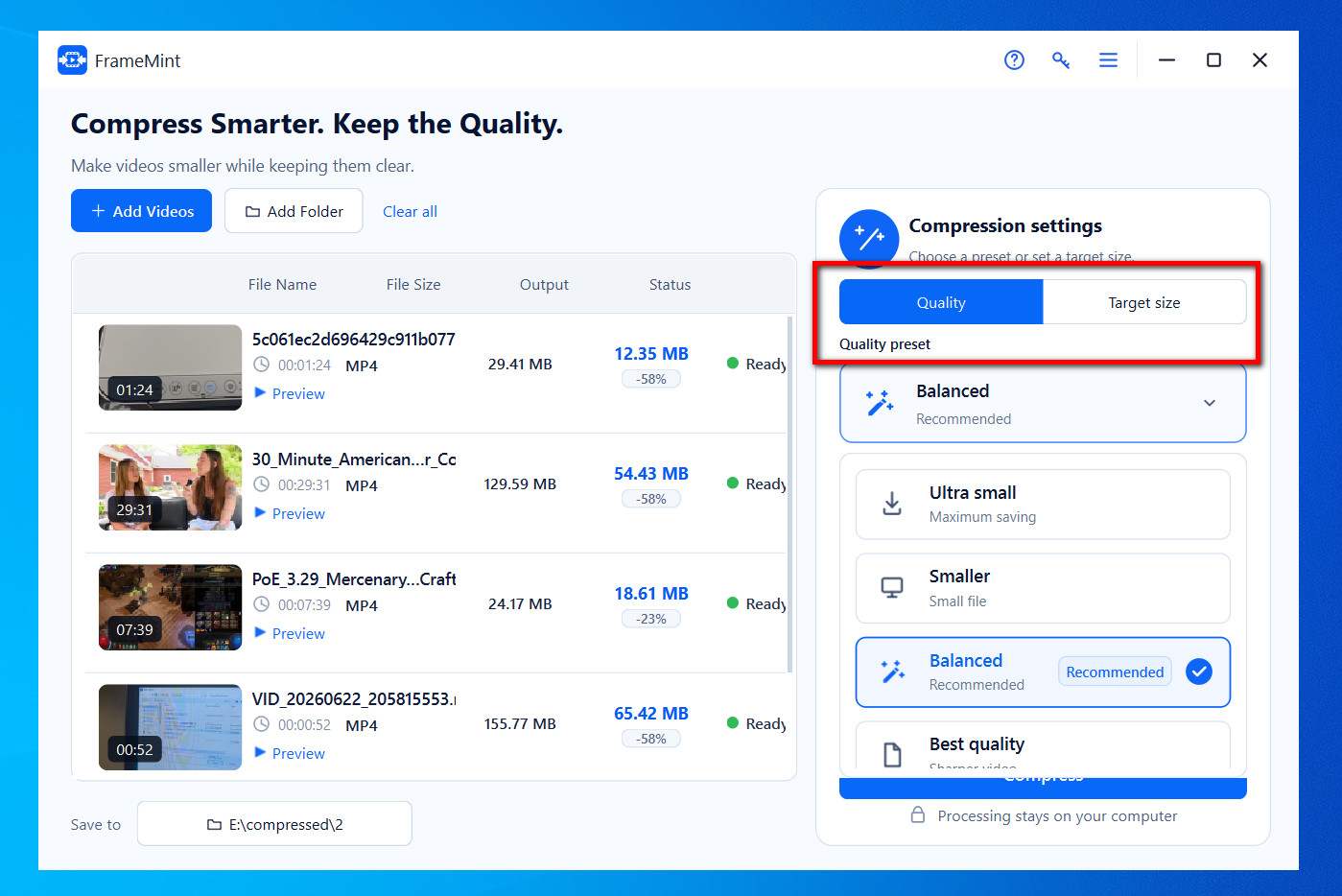
Task: Click the document icon on Best quality
Action: 892,755
